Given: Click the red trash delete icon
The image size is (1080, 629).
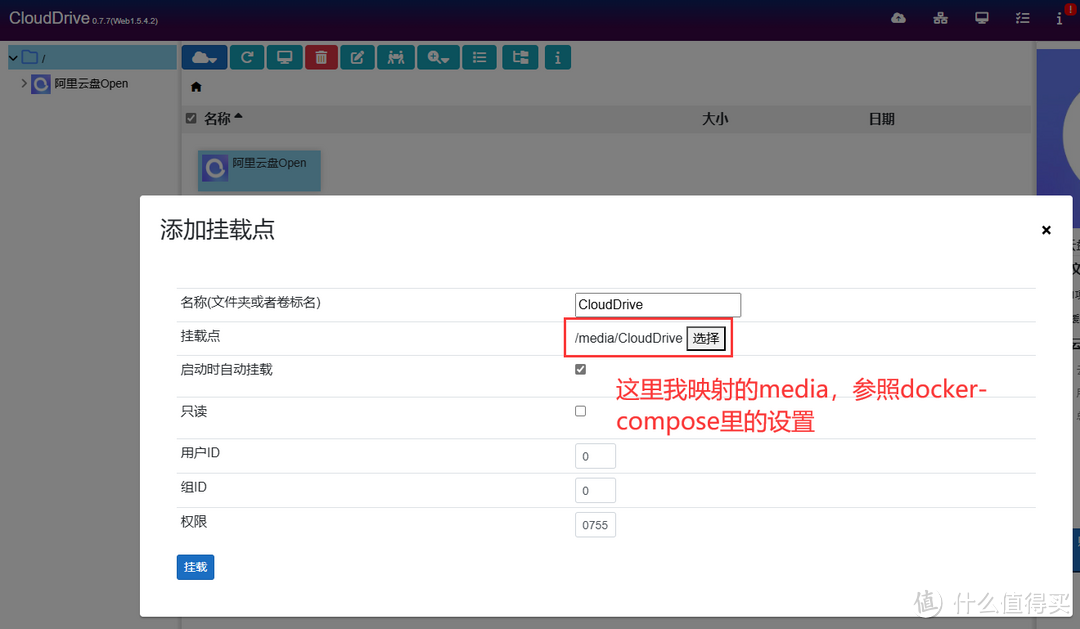Looking at the screenshot, I should (321, 57).
